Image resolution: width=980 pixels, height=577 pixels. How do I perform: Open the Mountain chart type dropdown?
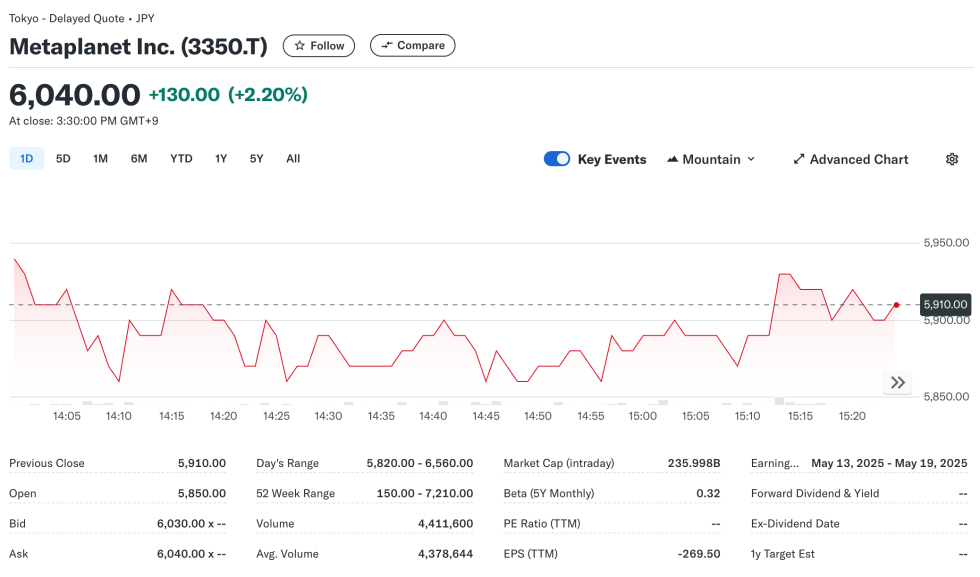click(711, 159)
